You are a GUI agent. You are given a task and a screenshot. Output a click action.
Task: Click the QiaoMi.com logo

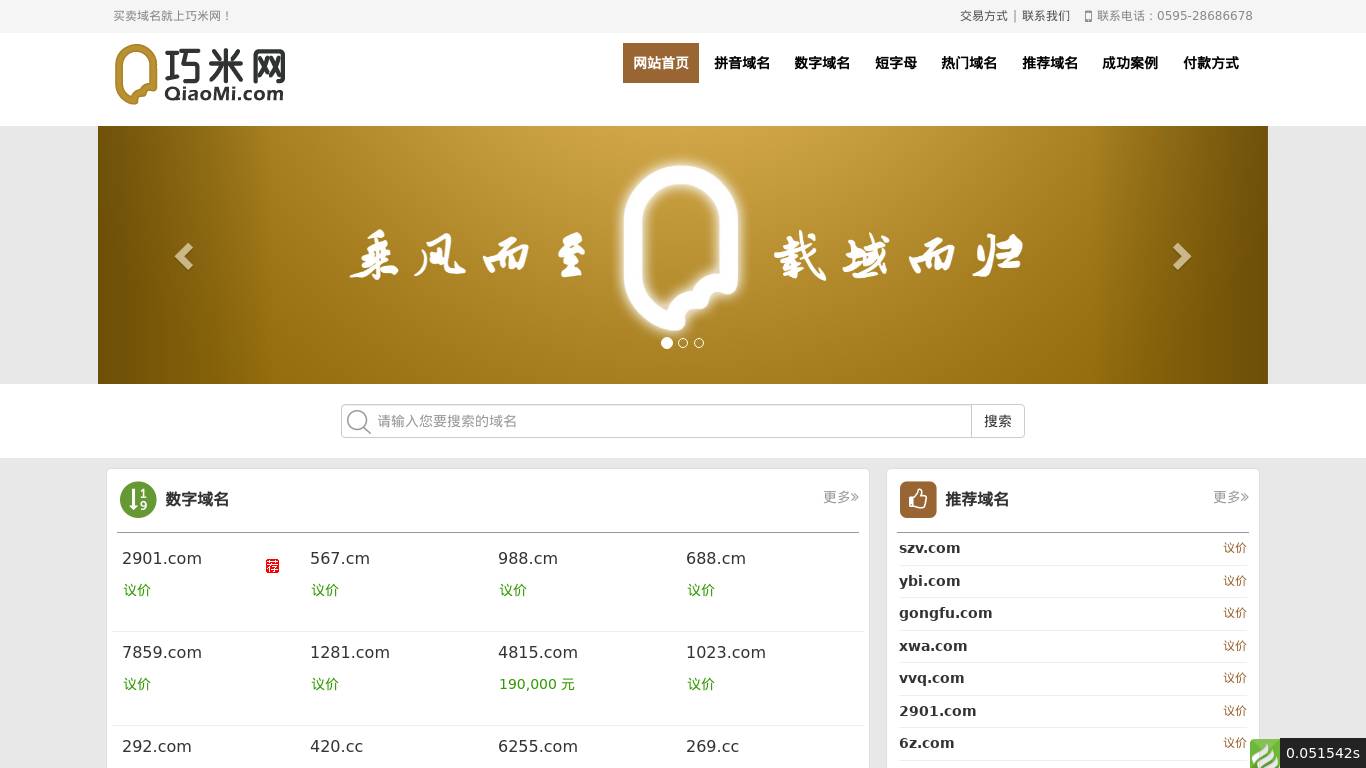(x=200, y=74)
